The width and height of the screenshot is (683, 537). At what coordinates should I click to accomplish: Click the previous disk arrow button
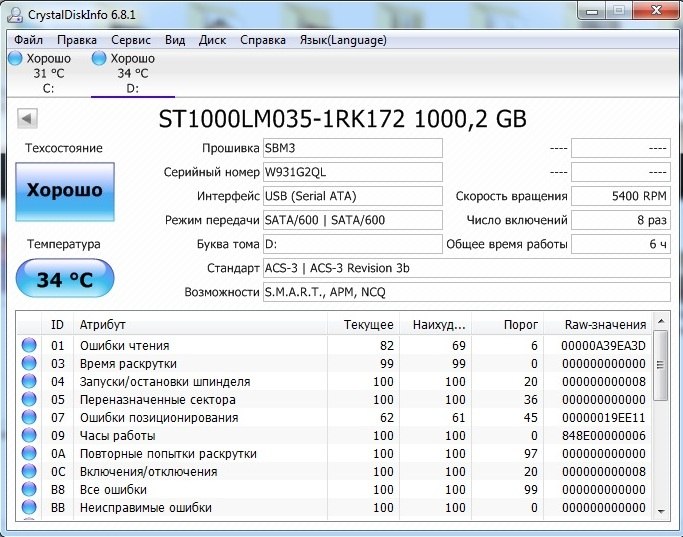(x=27, y=119)
